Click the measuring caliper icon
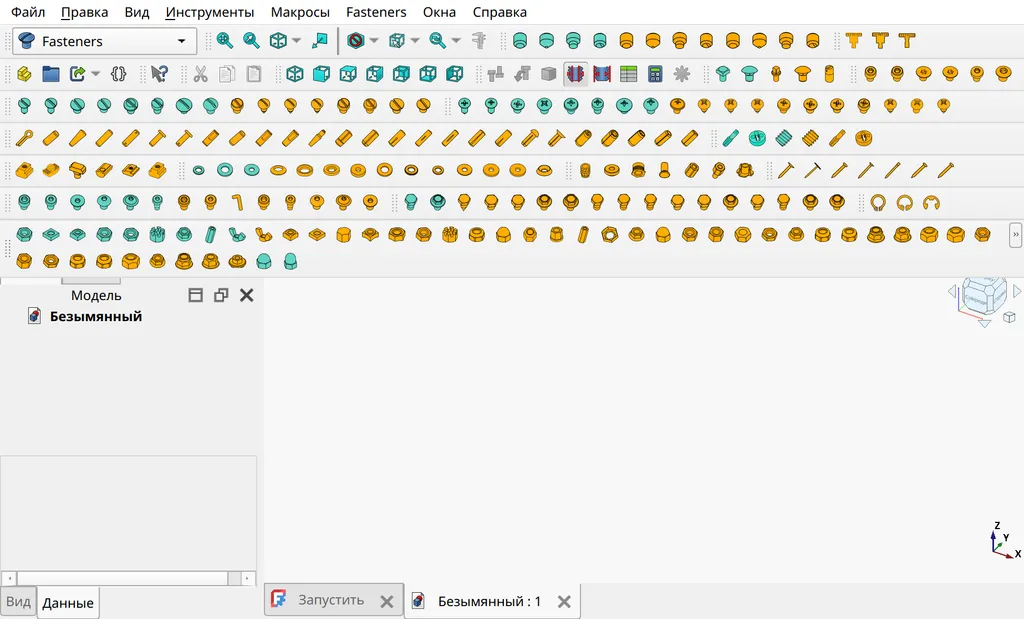Viewport: 1024px width, 619px height. pos(479,41)
